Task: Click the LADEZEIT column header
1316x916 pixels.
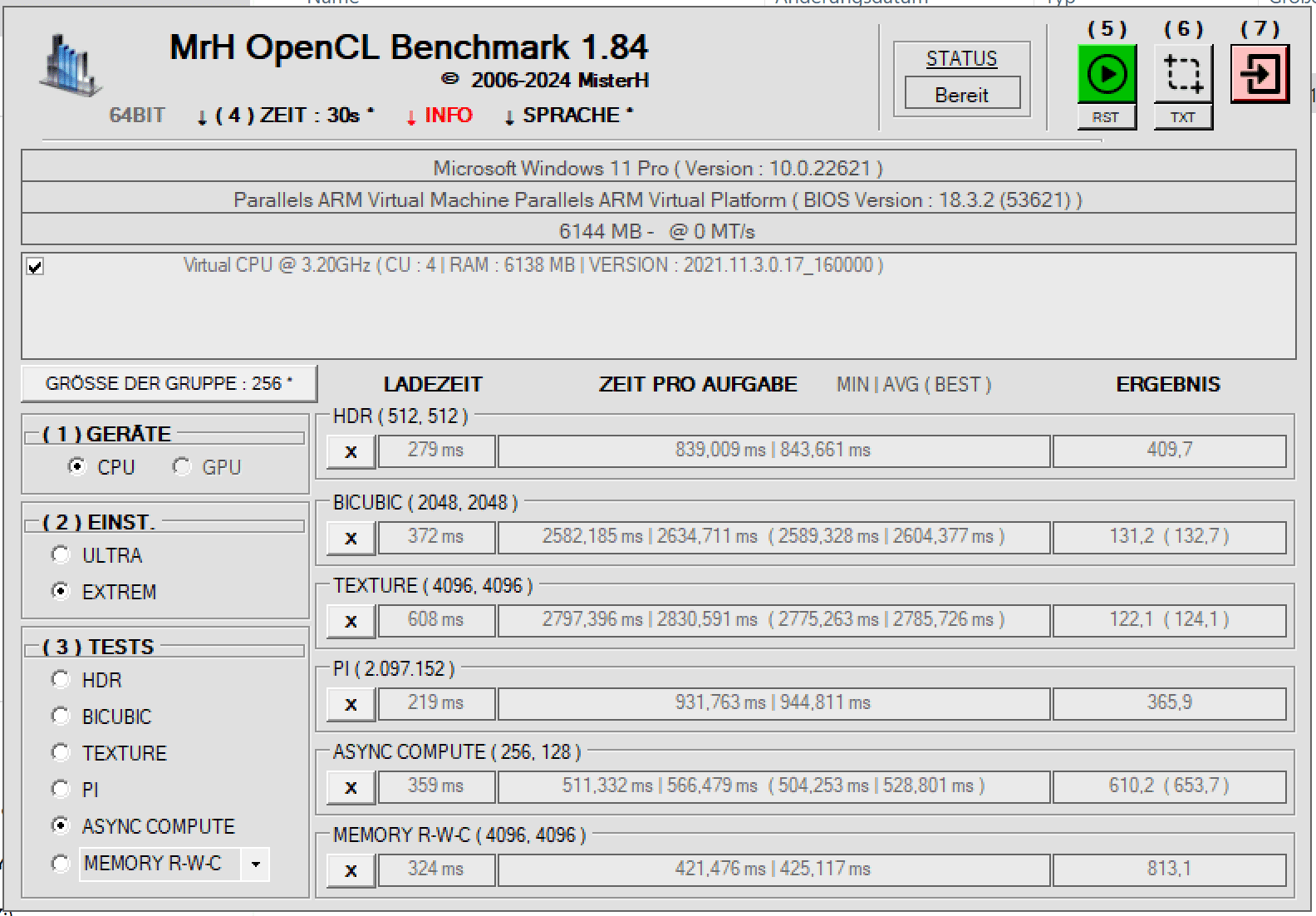Action: [433, 384]
